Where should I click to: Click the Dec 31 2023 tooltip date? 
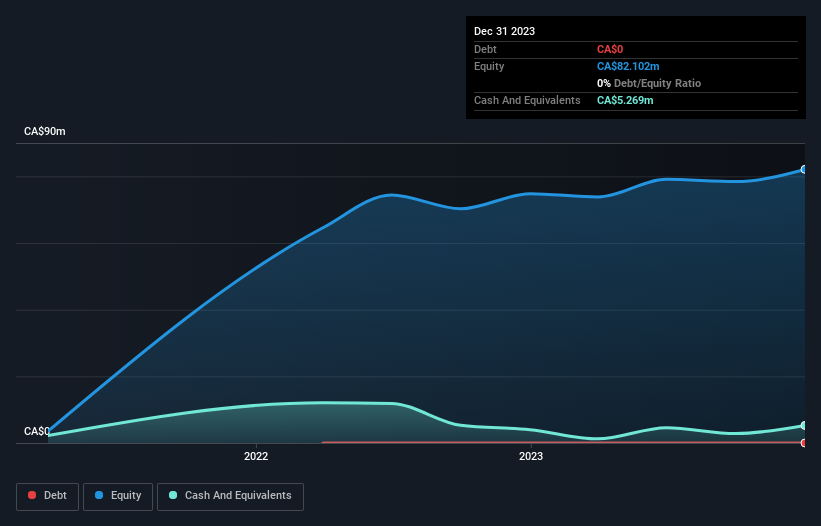(x=504, y=31)
